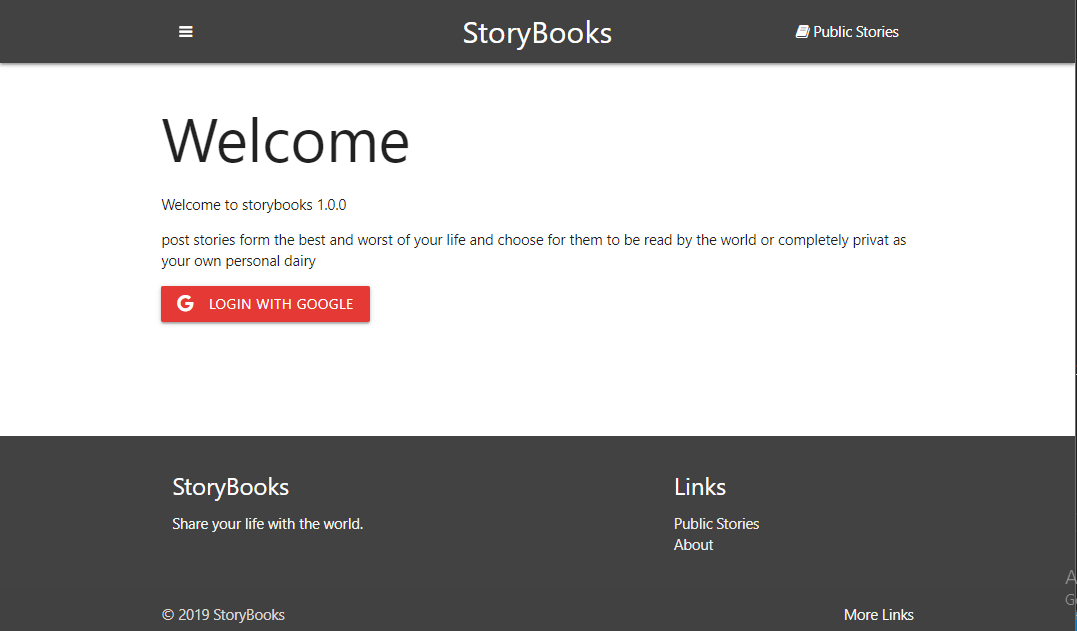Click empty header space left of hamburger icon
Viewport: 1077px width, 631px height.
coord(80,32)
